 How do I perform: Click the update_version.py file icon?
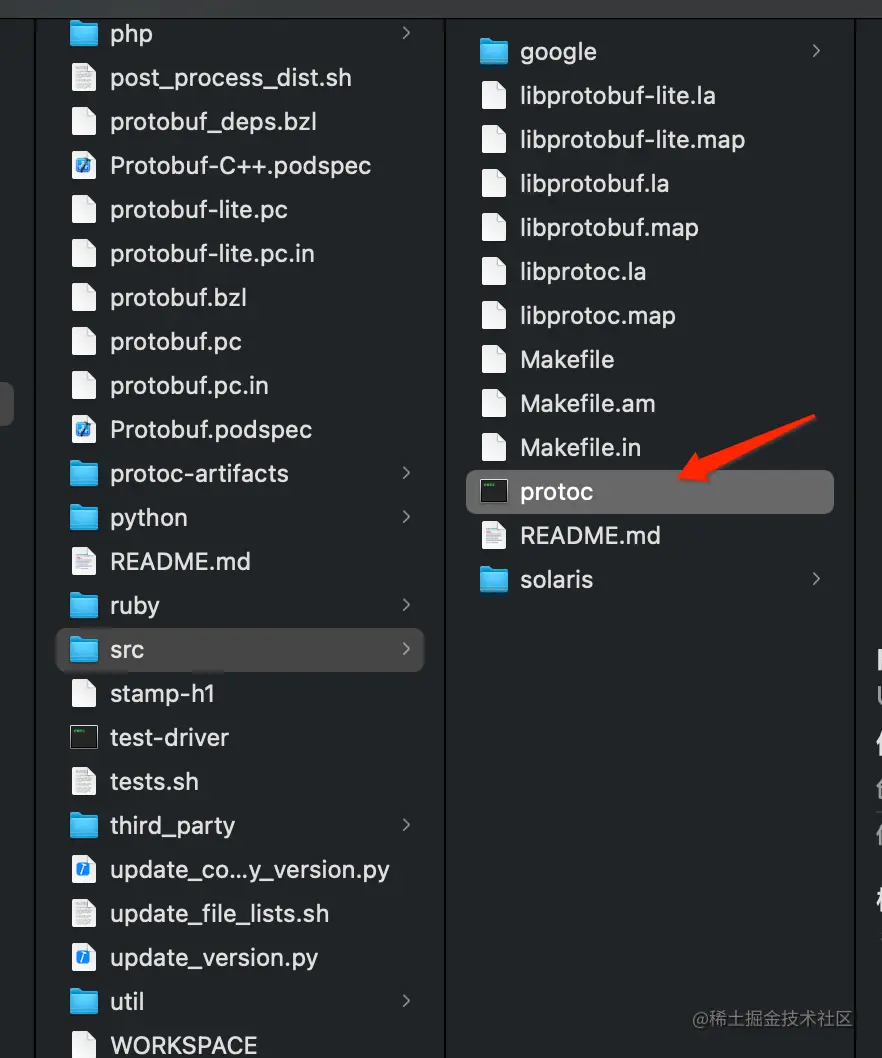point(84,957)
